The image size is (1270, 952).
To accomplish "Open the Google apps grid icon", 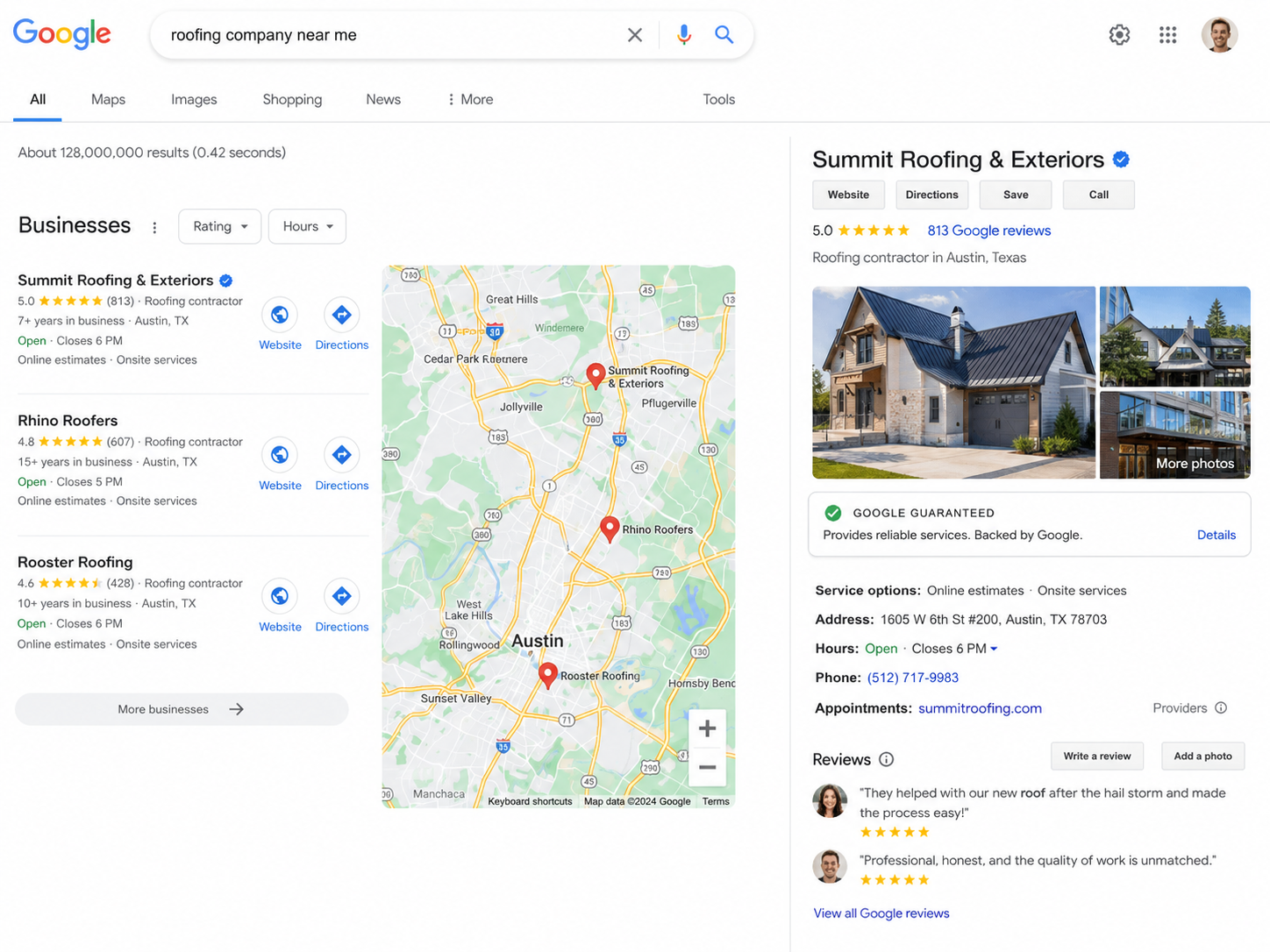I will 1167,35.
